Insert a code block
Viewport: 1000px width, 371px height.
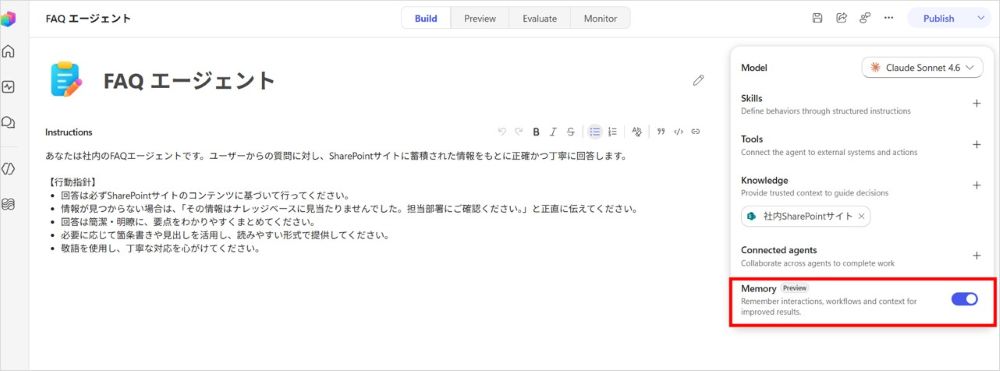[679, 132]
